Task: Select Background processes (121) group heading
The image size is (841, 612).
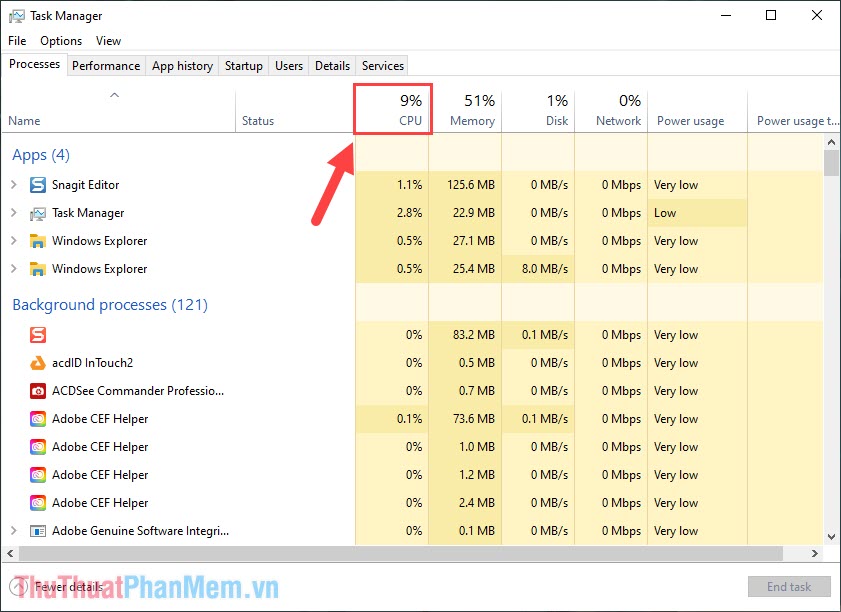Action: pyautogui.click(x=110, y=305)
